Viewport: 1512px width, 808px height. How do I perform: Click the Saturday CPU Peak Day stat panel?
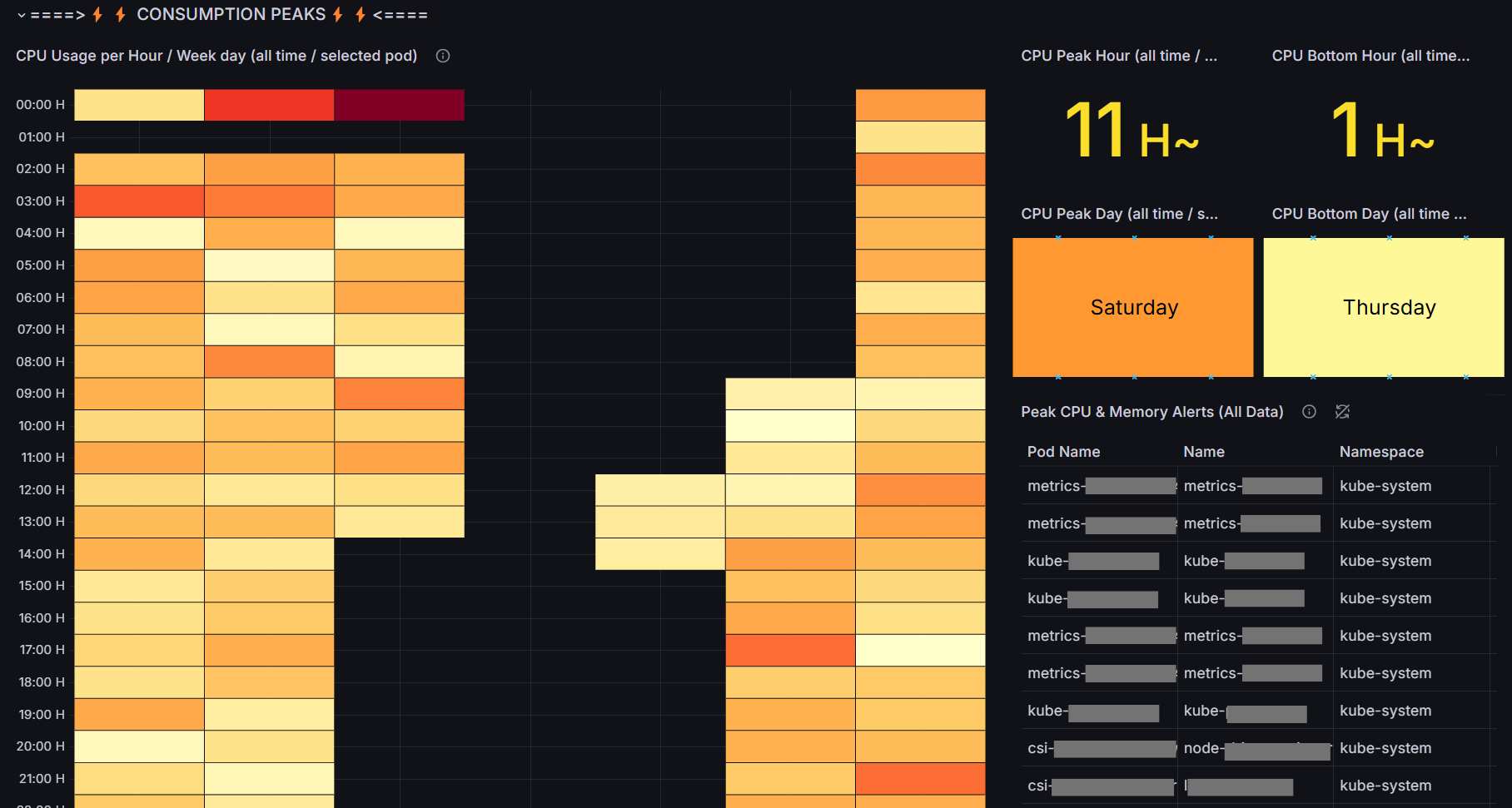coord(1133,307)
